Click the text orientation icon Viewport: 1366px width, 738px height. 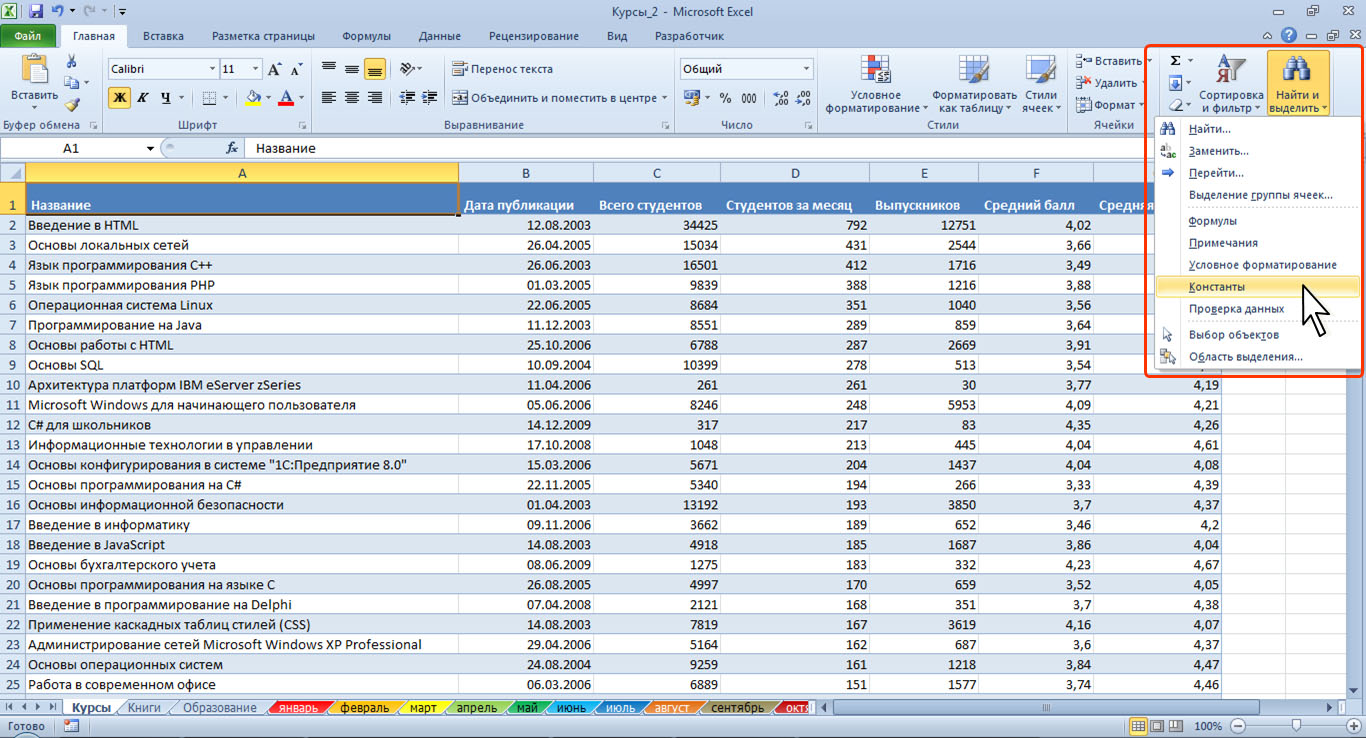click(x=407, y=69)
